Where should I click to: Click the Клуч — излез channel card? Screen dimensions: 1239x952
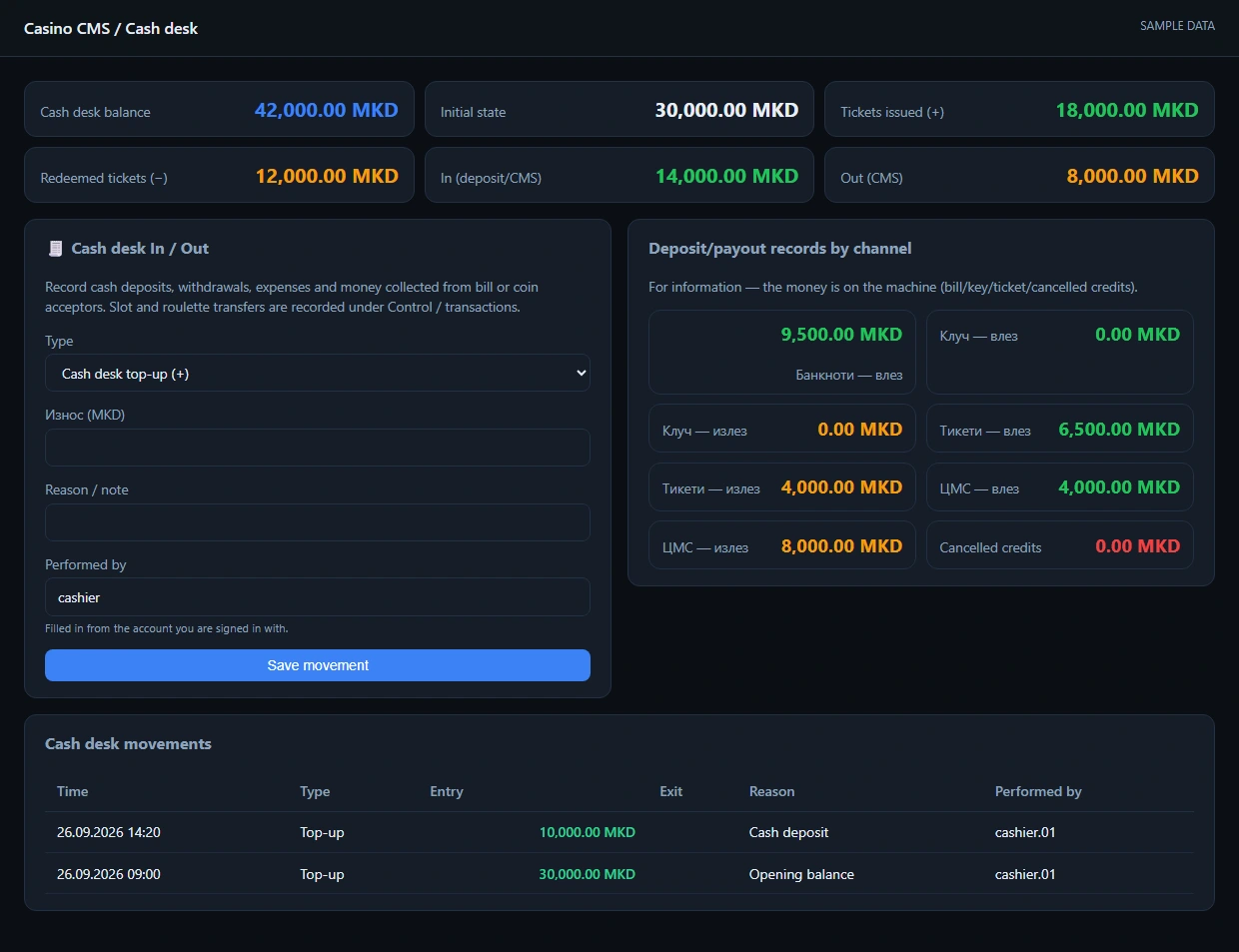[x=782, y=430]
